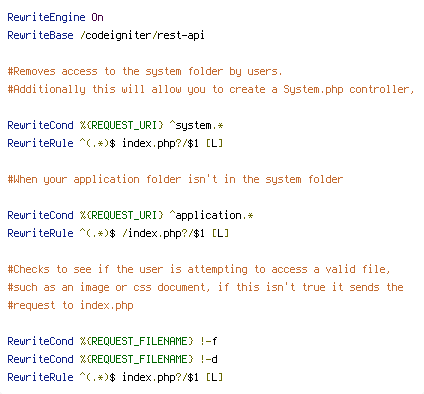
Task: Click the !-d flag text
Action: tap(209, 359)
